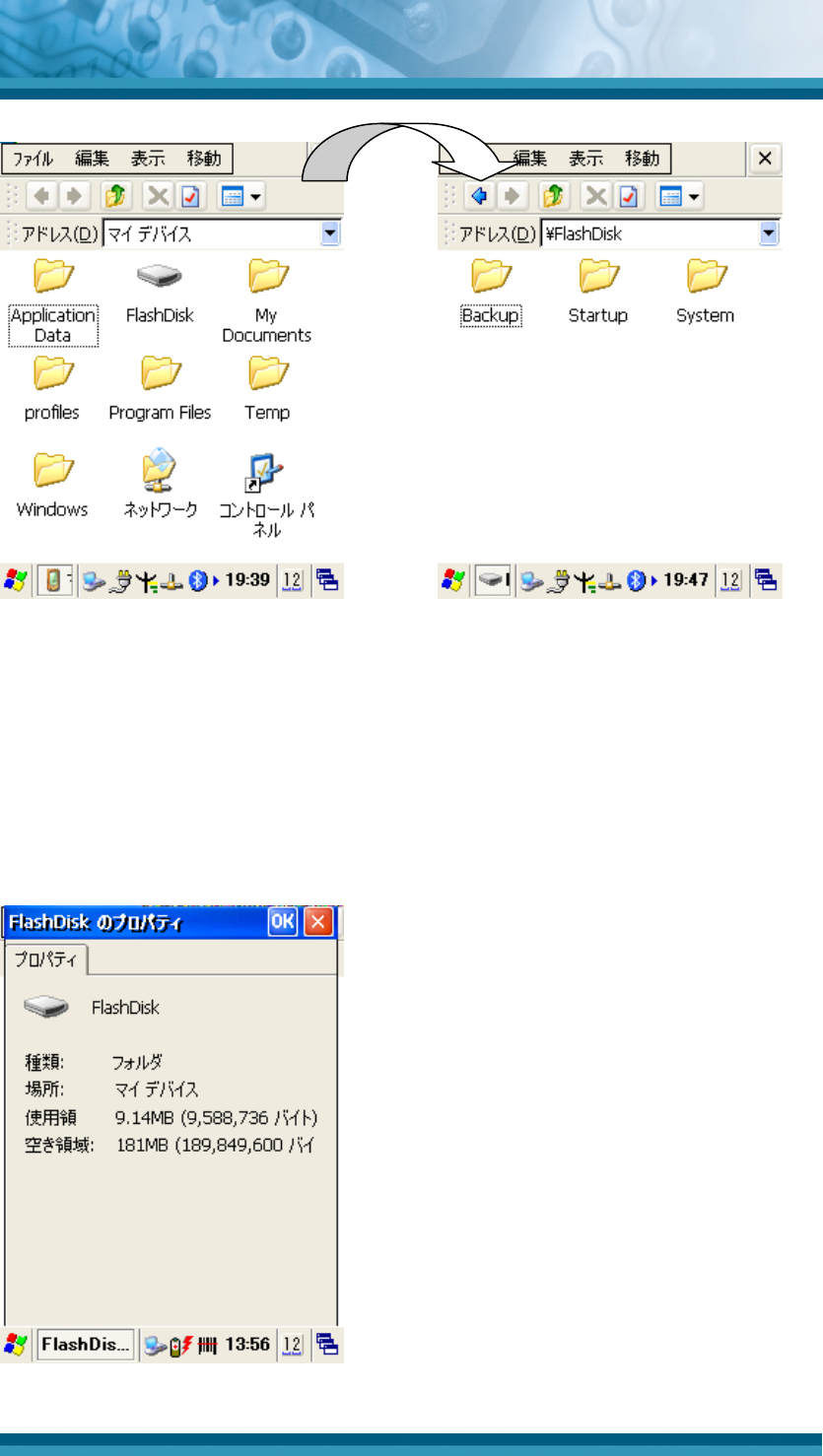
Task: Click Properties icon in マイ デバイス toolbar
Action: click(x=189, y=196)
